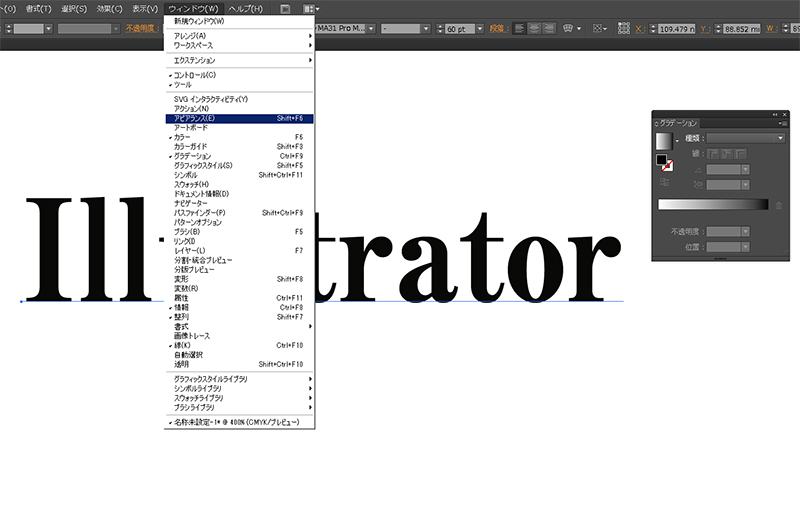Toggle the checked 整列 panel entry
This screenshot has width=800, height=520.
click(239, 317)
